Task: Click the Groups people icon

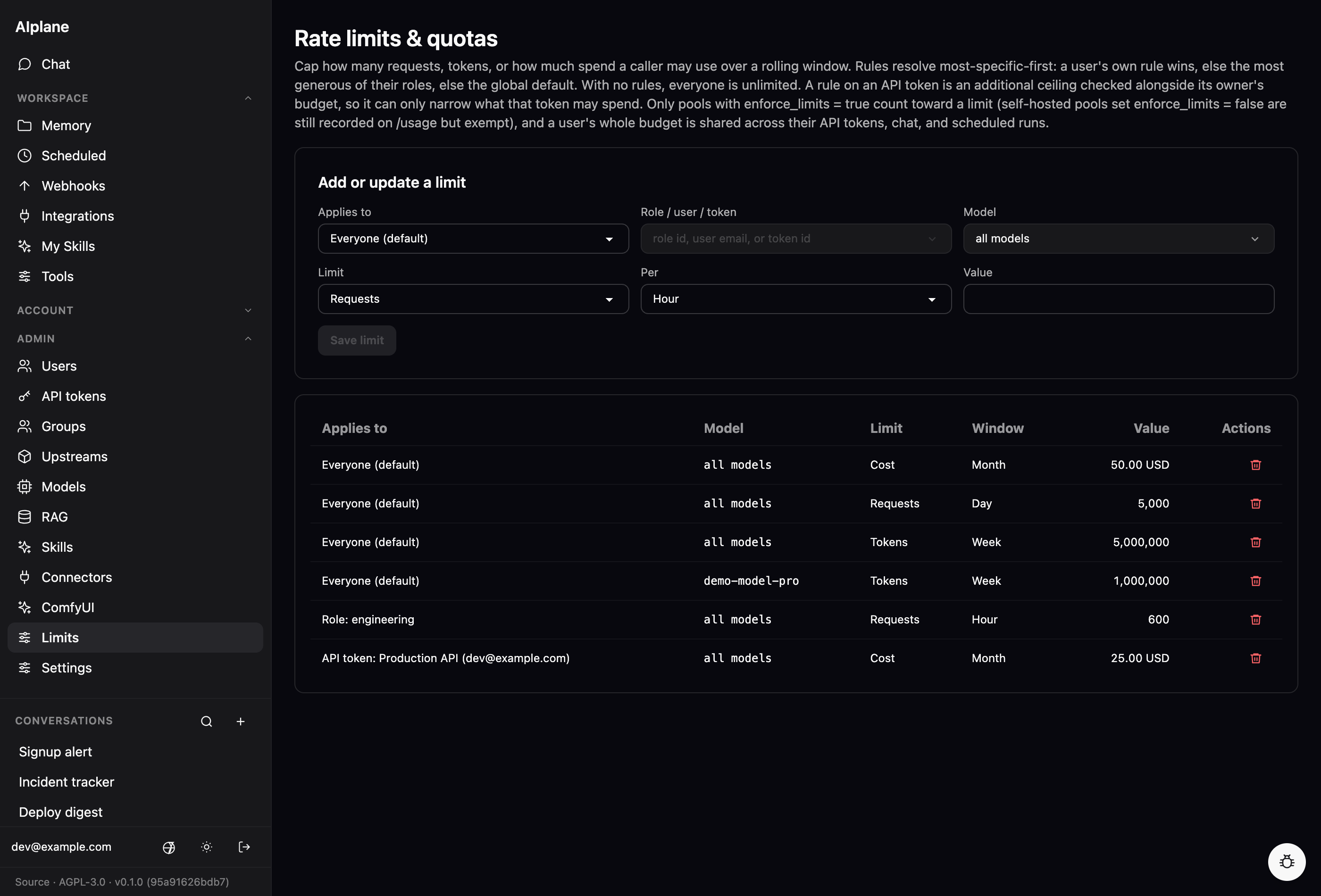Action: tap(25, 426)
